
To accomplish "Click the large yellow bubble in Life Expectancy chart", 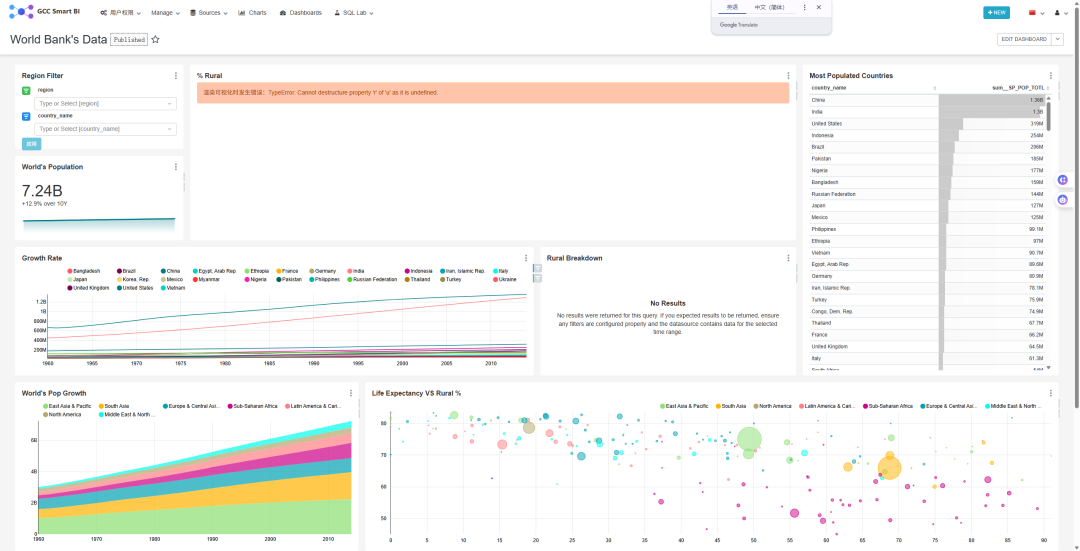I will pos(889,468).
